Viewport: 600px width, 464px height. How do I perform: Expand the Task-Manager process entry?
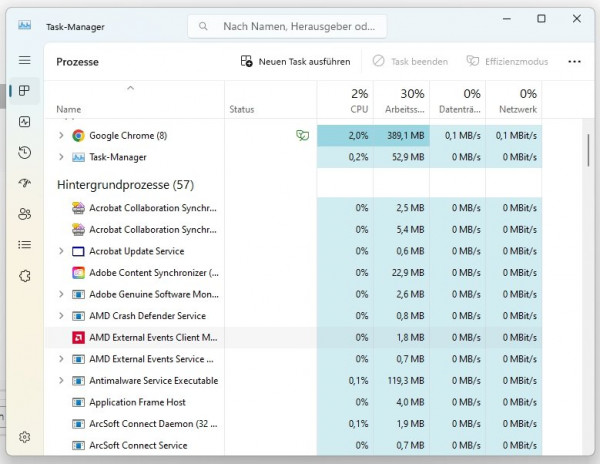point(61,157)
